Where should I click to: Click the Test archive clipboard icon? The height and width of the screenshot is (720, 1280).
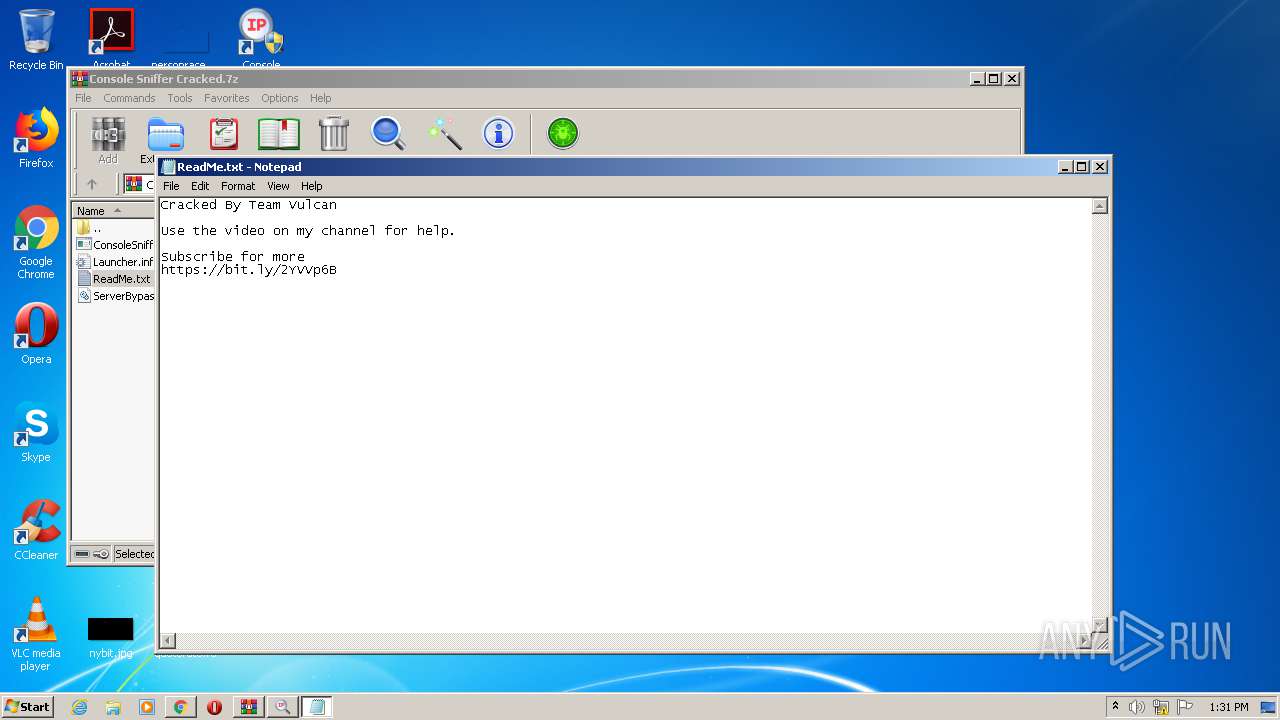click(x=224, y=133)
